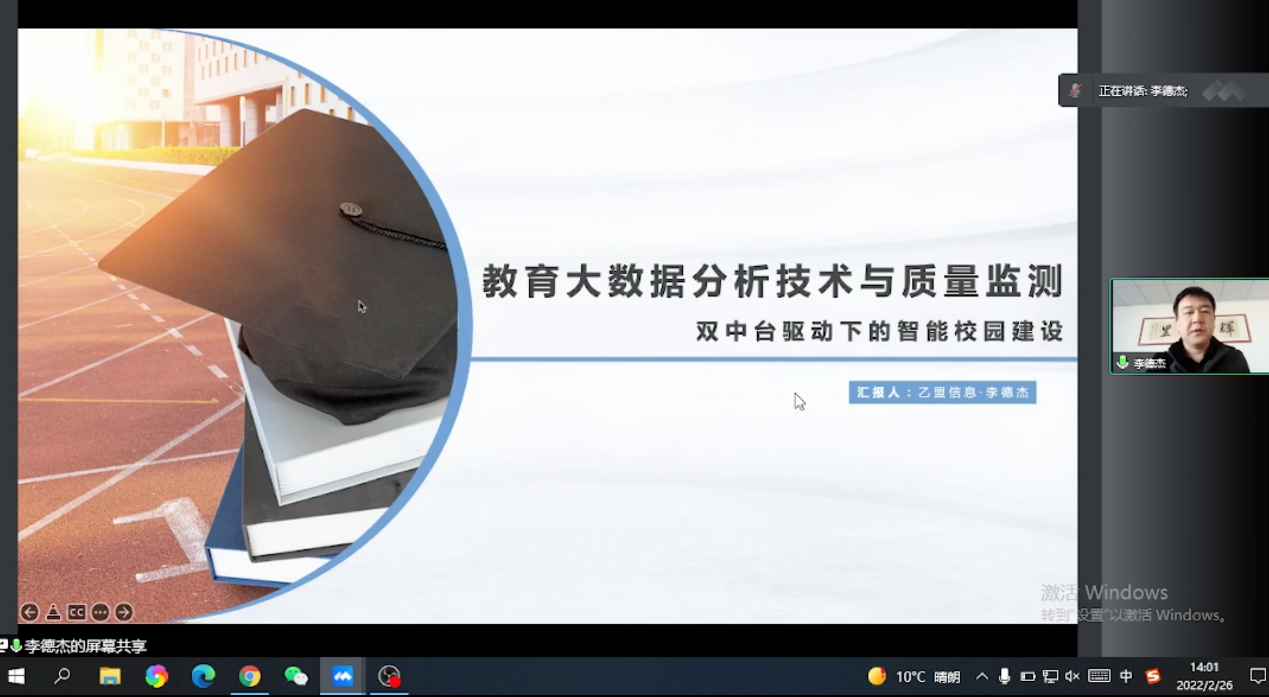Click the green mic icon beside 李德杰的屏幕共享
The height and width of the screenshot is (697, 1269).
(16, 646)
